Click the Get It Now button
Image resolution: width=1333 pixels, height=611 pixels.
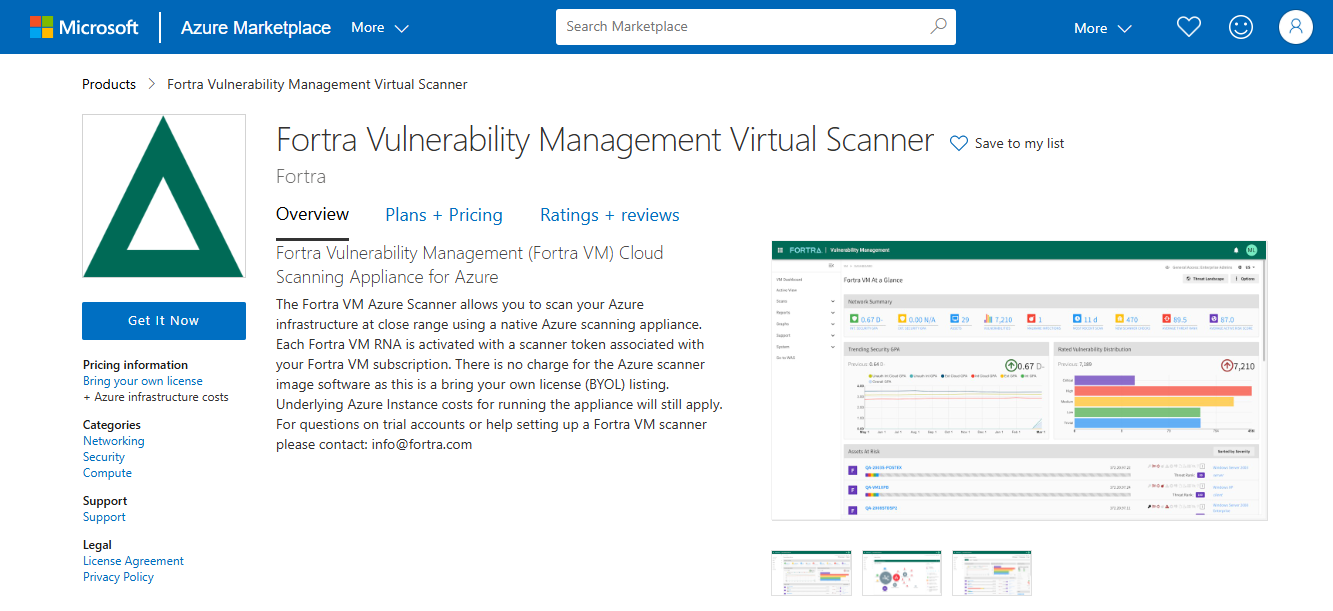tap(163, 320)
